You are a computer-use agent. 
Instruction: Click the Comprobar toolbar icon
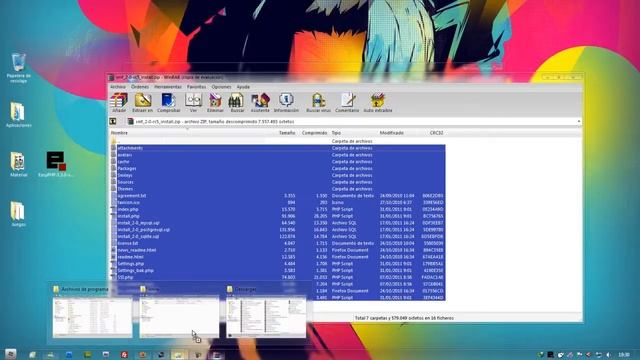169,102
